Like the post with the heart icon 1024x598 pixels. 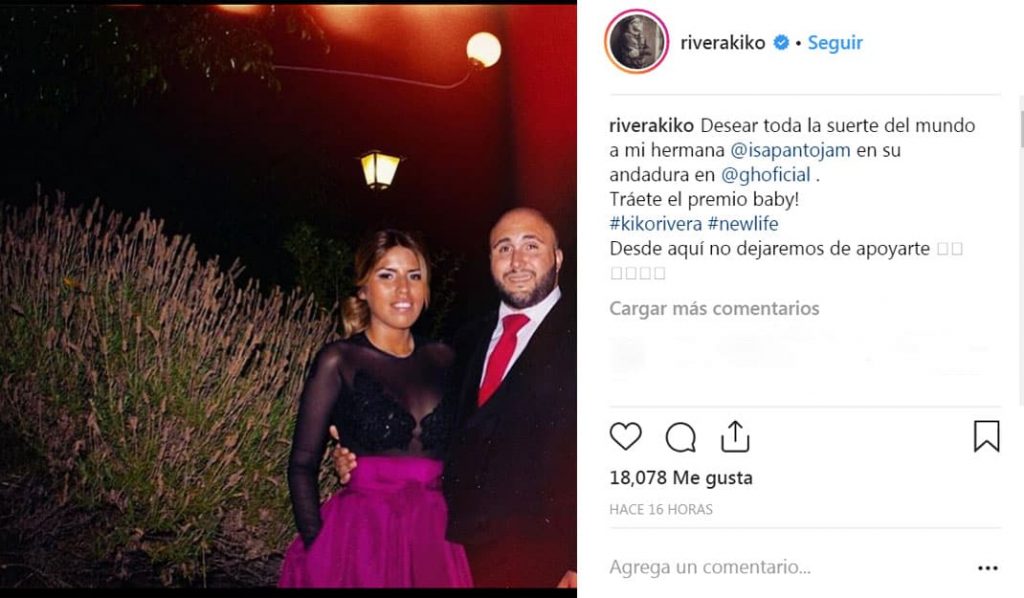click(626, 436)
